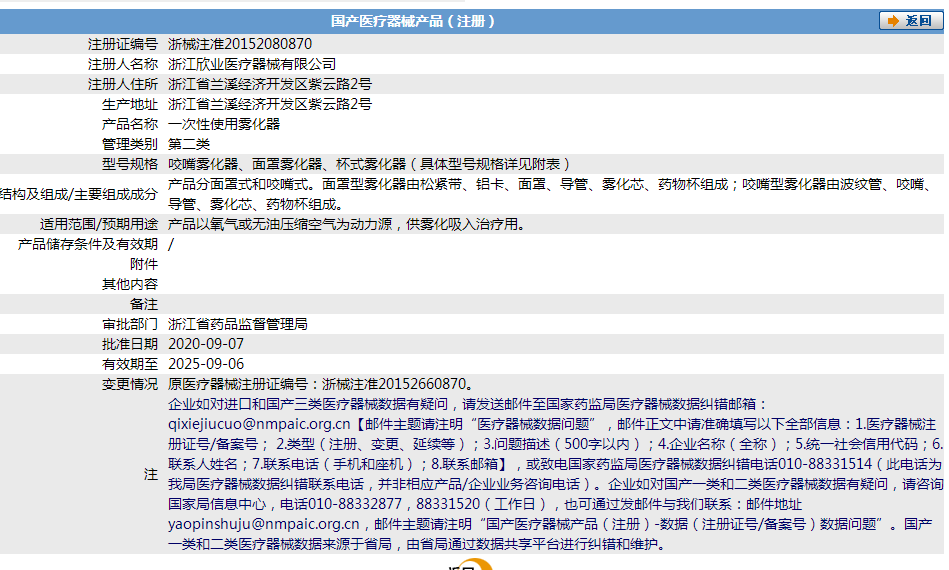
Task: Click the 生产地址 label
Action: [x=130, y=104]
